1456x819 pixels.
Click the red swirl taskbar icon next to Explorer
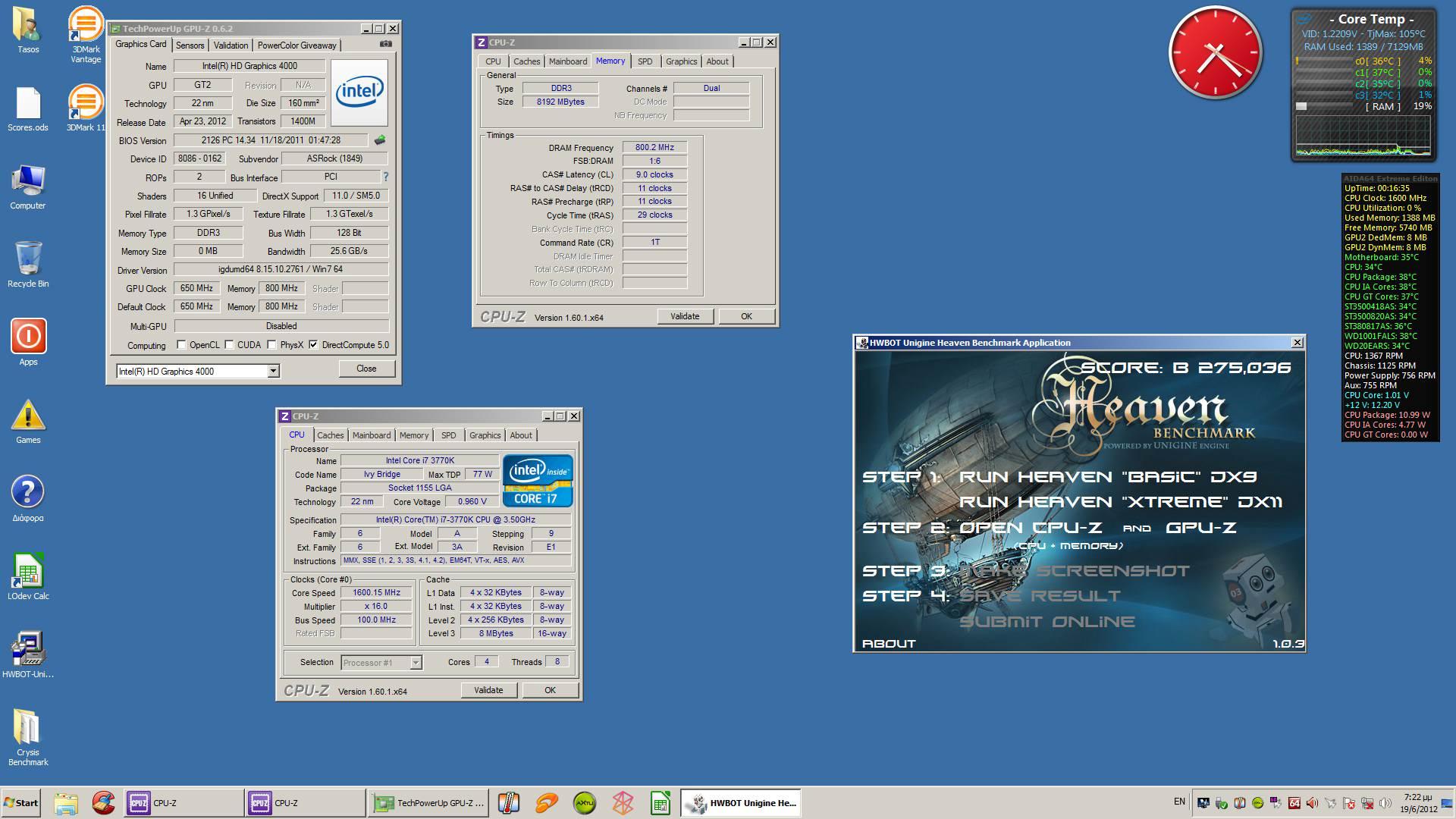(x=103, y=803)
